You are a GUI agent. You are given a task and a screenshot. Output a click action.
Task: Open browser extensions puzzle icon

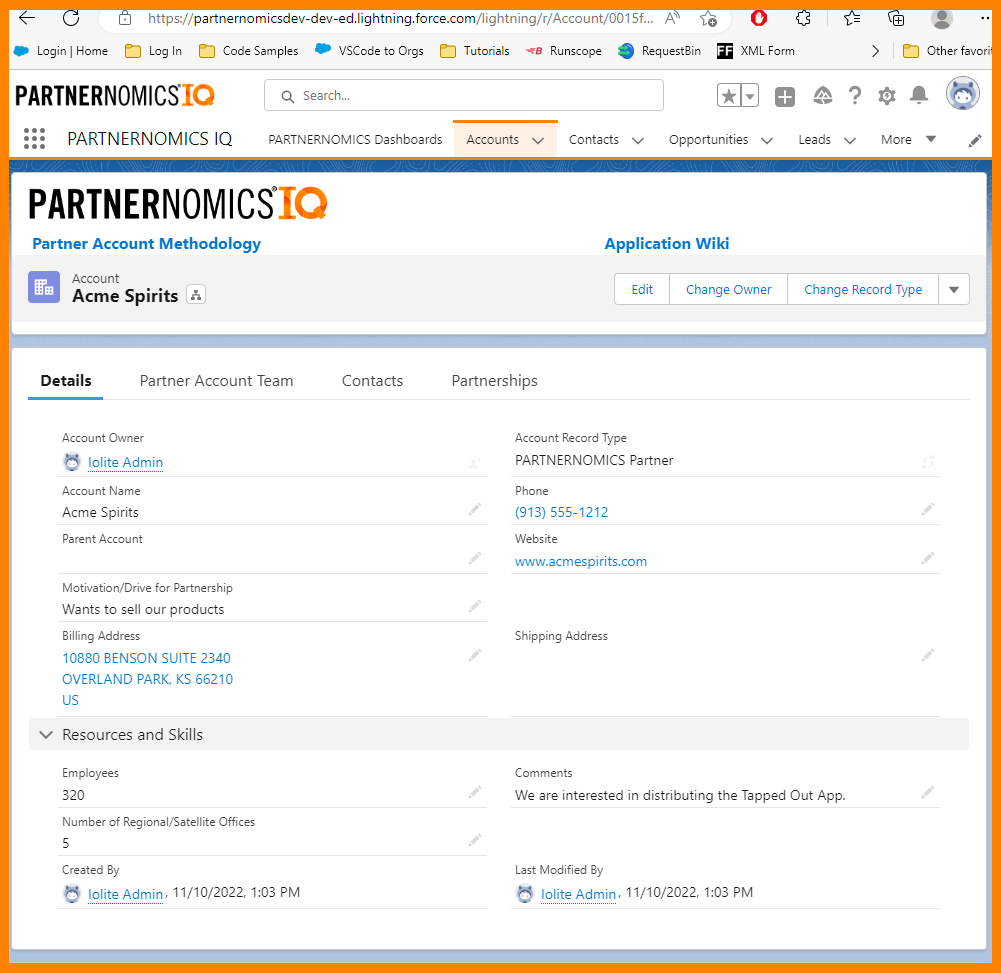tap(803, 18)
